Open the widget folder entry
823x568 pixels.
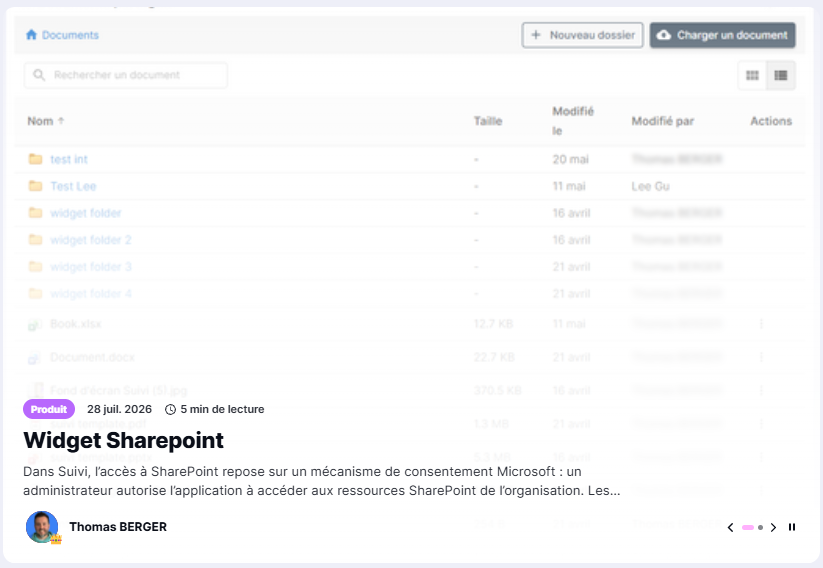tap(86, 213)
